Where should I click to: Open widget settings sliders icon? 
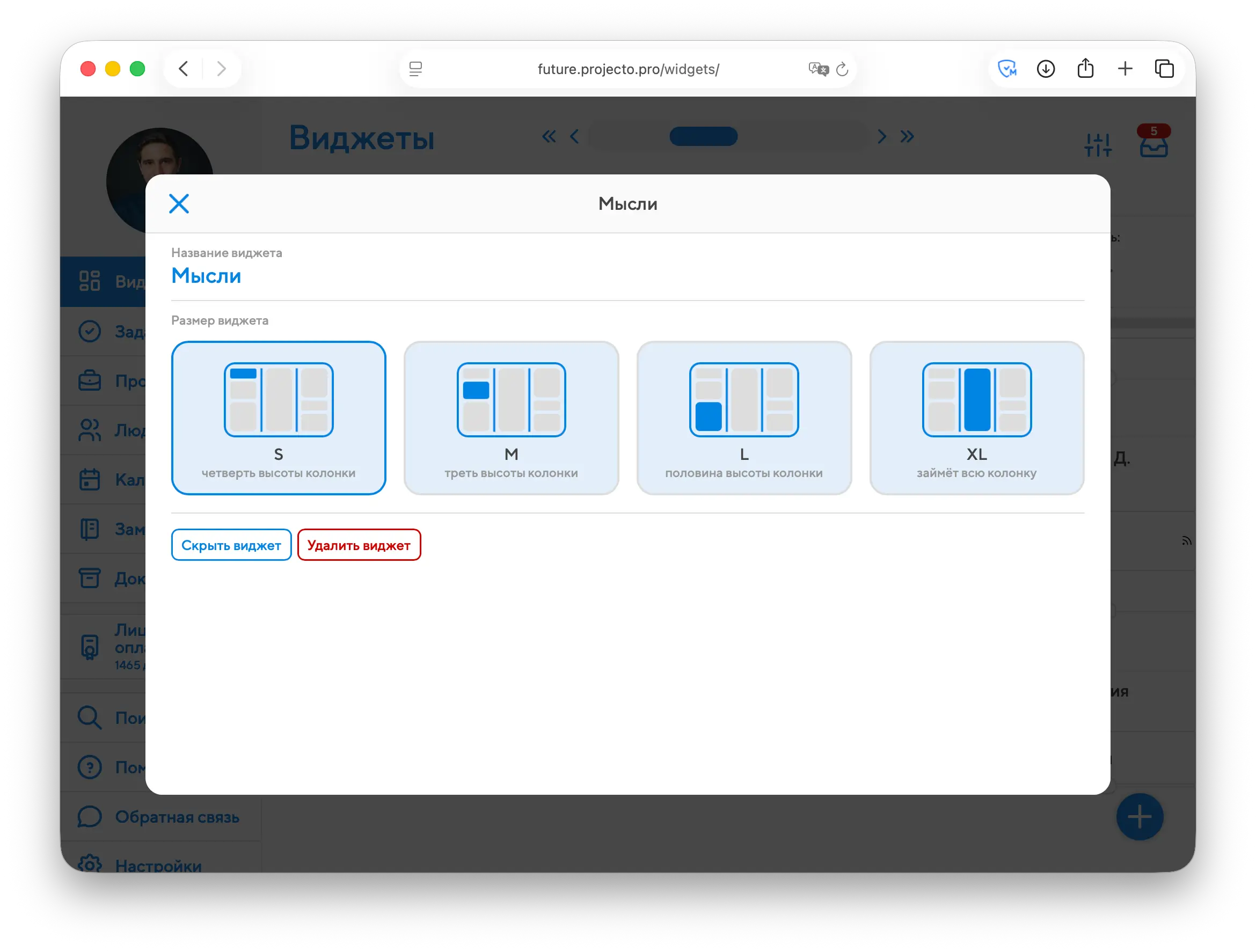pyautogui.click(x=1098, y=145)
